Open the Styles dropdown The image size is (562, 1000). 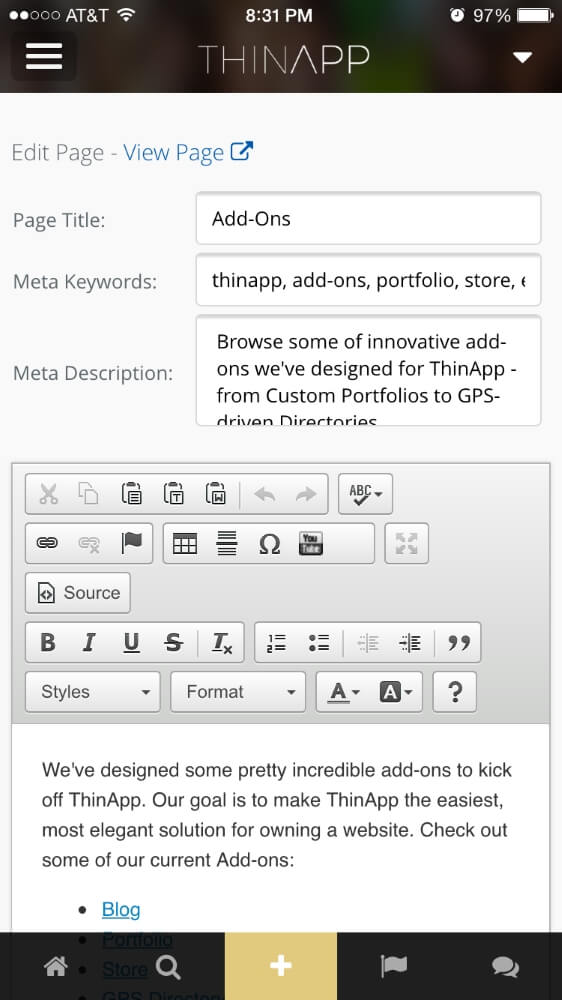[x=93, y=692]
